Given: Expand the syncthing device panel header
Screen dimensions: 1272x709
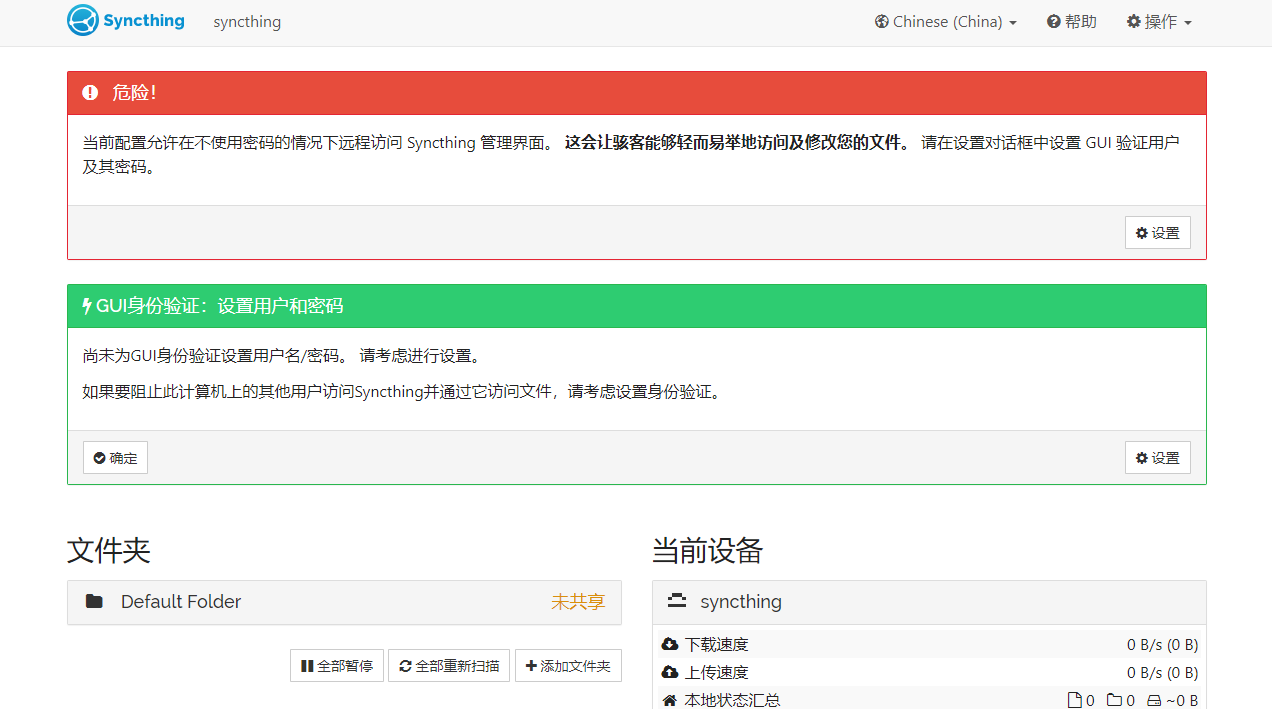Looking at the screenshot, I should tap(929, 602).
